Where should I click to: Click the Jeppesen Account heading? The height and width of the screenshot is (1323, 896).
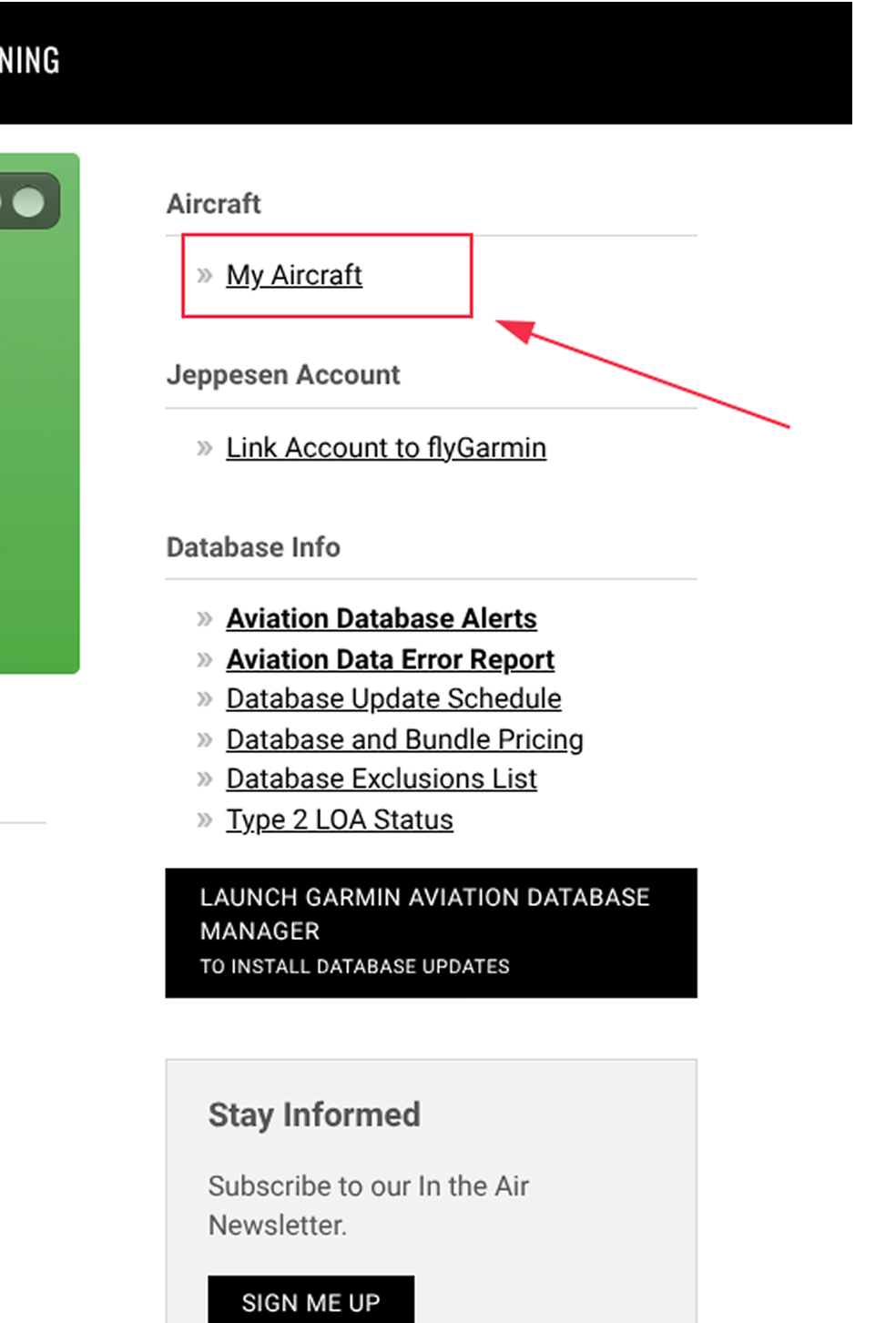click(x=283, y=375)
